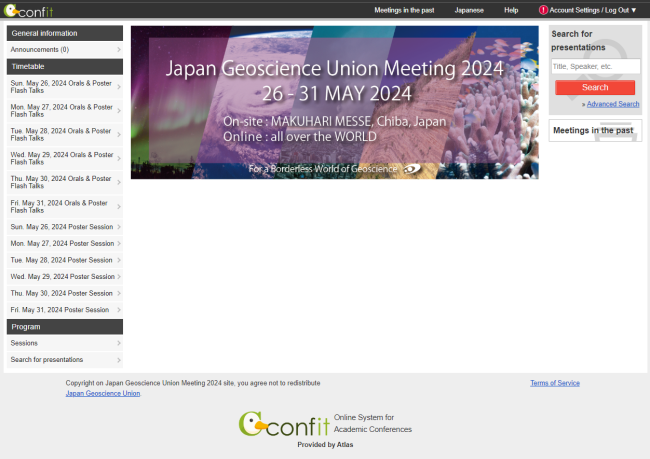The width and height of the screenshot is (650, 459).
Task: Open Wed. May 29 Orals & Poster Flash Talks
Action: tap(65, 158)
